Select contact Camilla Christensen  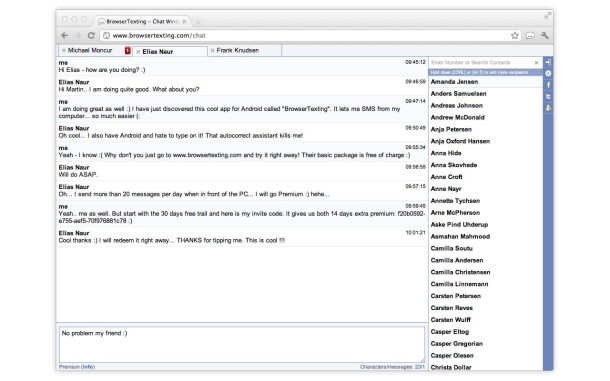click(x=486, y=272)
